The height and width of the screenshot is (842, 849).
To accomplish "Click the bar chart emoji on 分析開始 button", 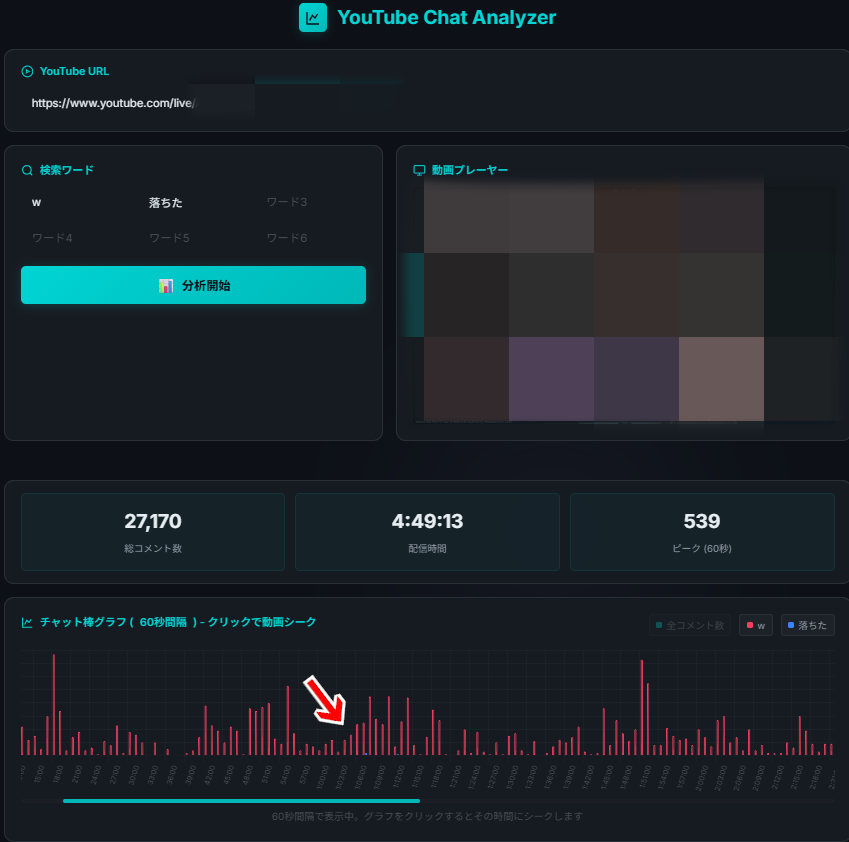I will click(x=166, y=286).
